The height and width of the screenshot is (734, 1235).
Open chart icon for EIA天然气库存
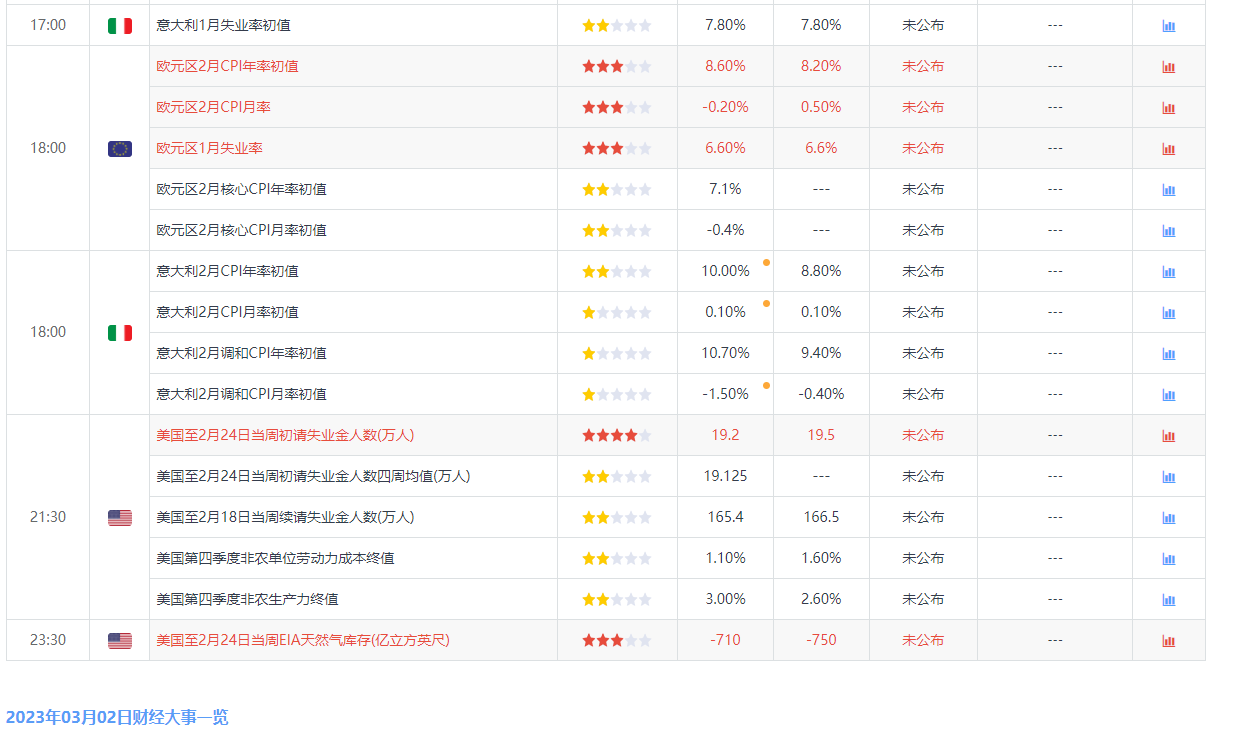coord(1169,641)
